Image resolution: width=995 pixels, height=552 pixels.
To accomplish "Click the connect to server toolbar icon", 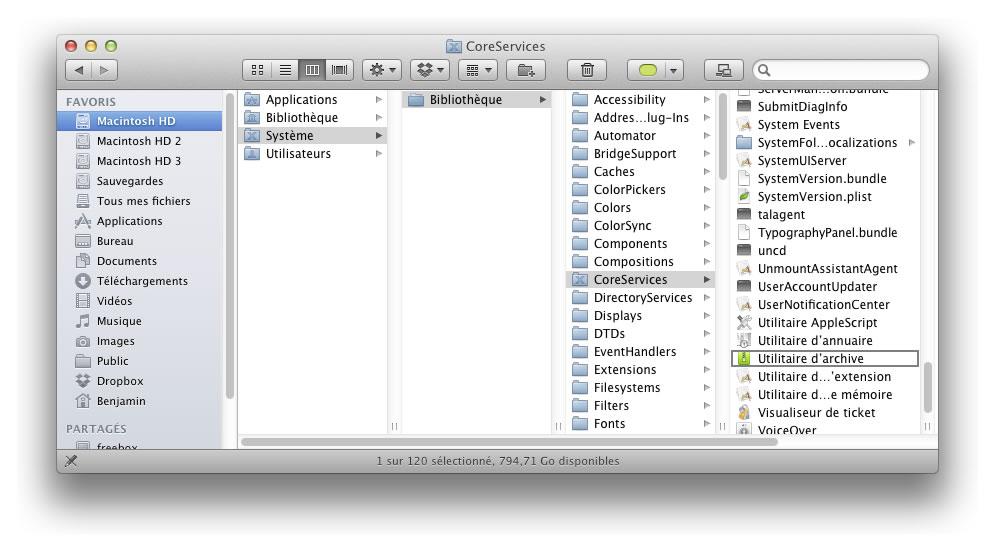I will 723,70.
